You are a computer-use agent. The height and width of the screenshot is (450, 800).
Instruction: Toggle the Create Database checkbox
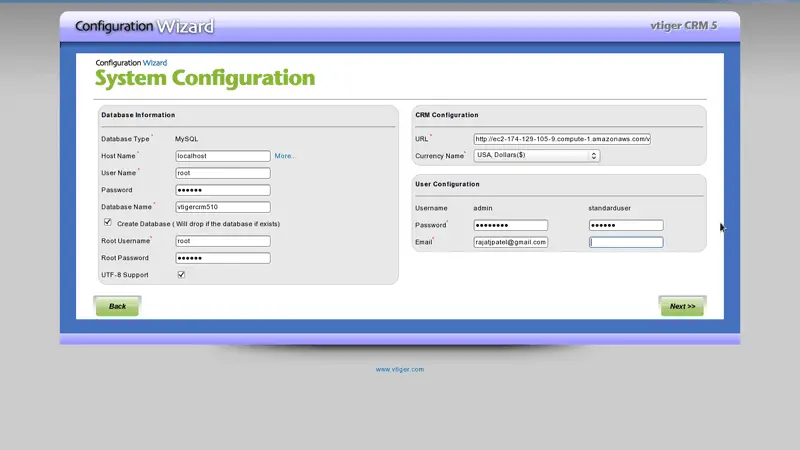click(x=108, y=222)
